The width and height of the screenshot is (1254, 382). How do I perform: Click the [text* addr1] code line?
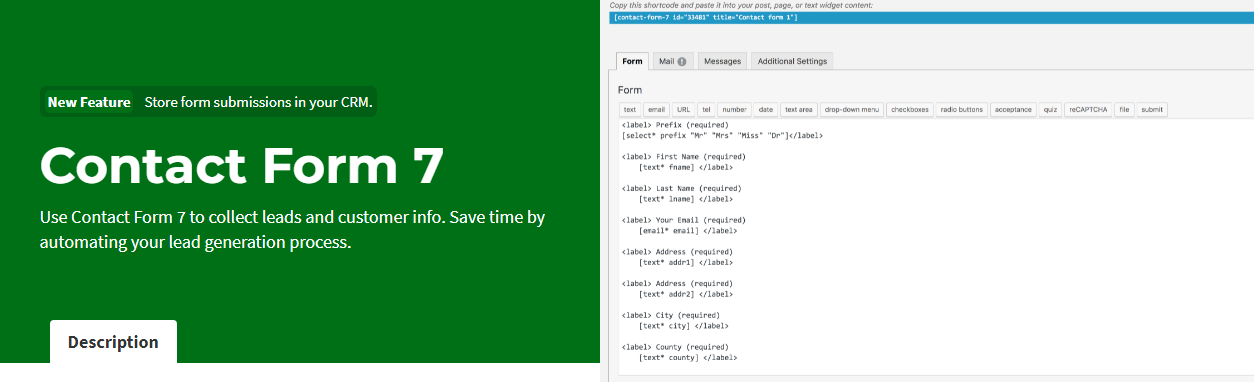(x=685, y=262)
